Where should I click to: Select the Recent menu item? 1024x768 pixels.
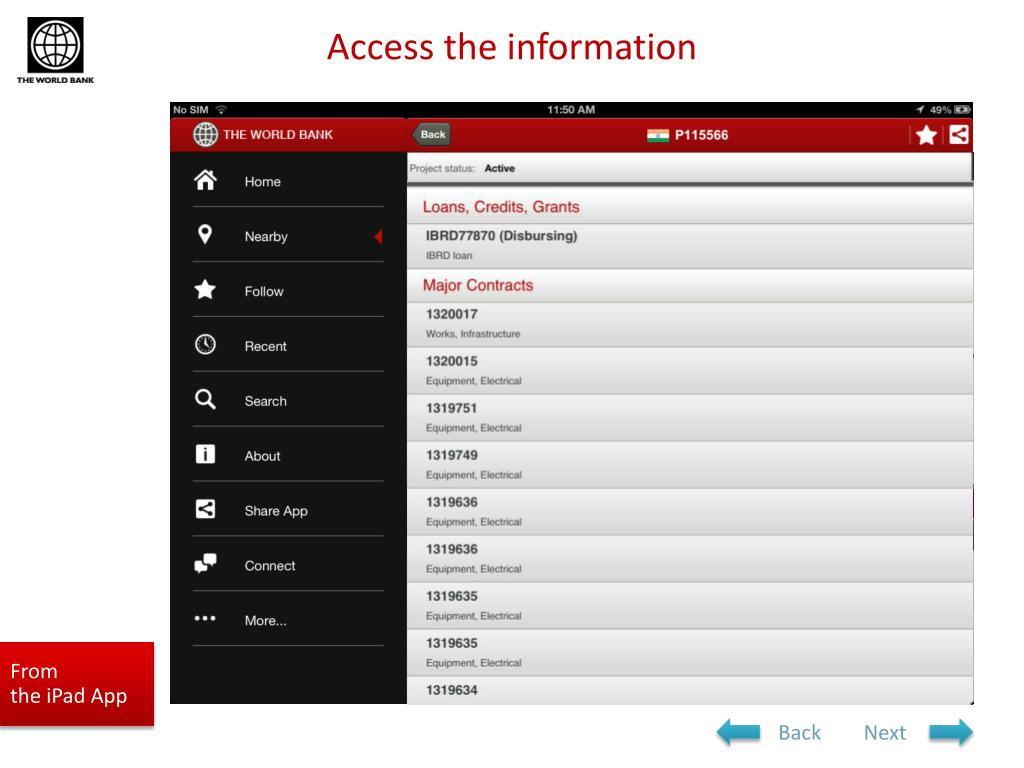click(x=288, y=345)
